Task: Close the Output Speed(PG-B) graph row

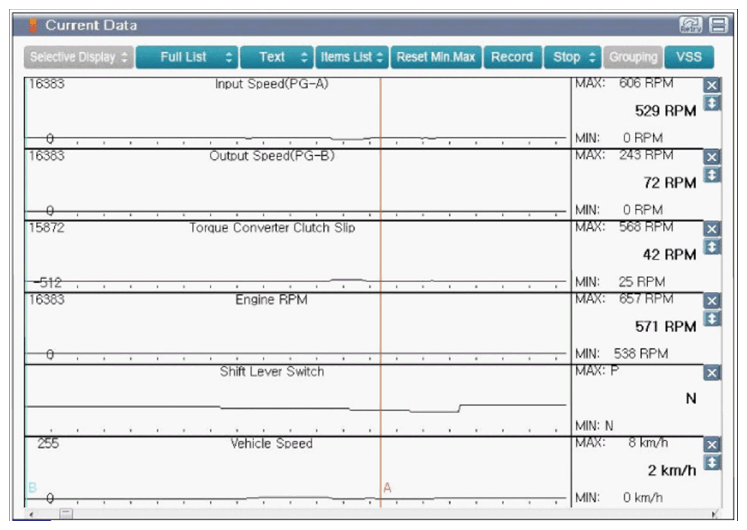Action: point(712,157)
